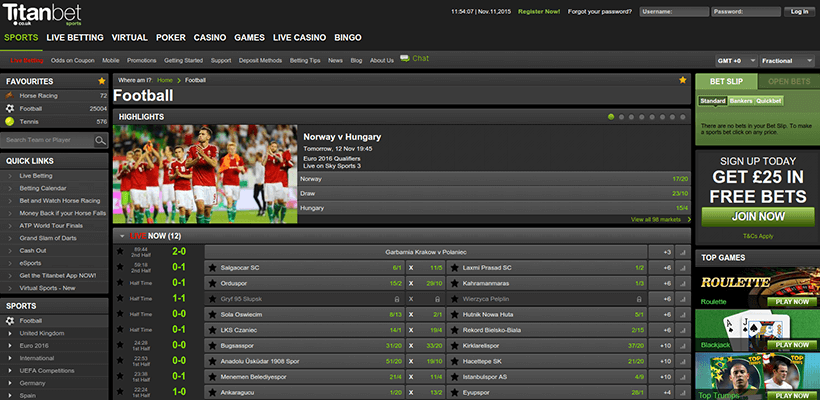Click Forgot your password? link

point(599,12)
